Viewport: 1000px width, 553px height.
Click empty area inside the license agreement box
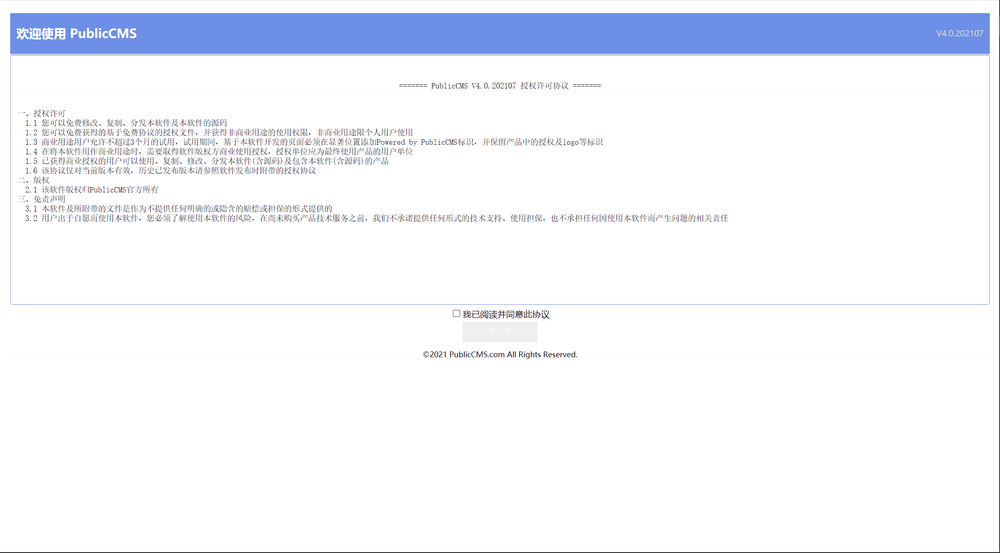point(500,265)
